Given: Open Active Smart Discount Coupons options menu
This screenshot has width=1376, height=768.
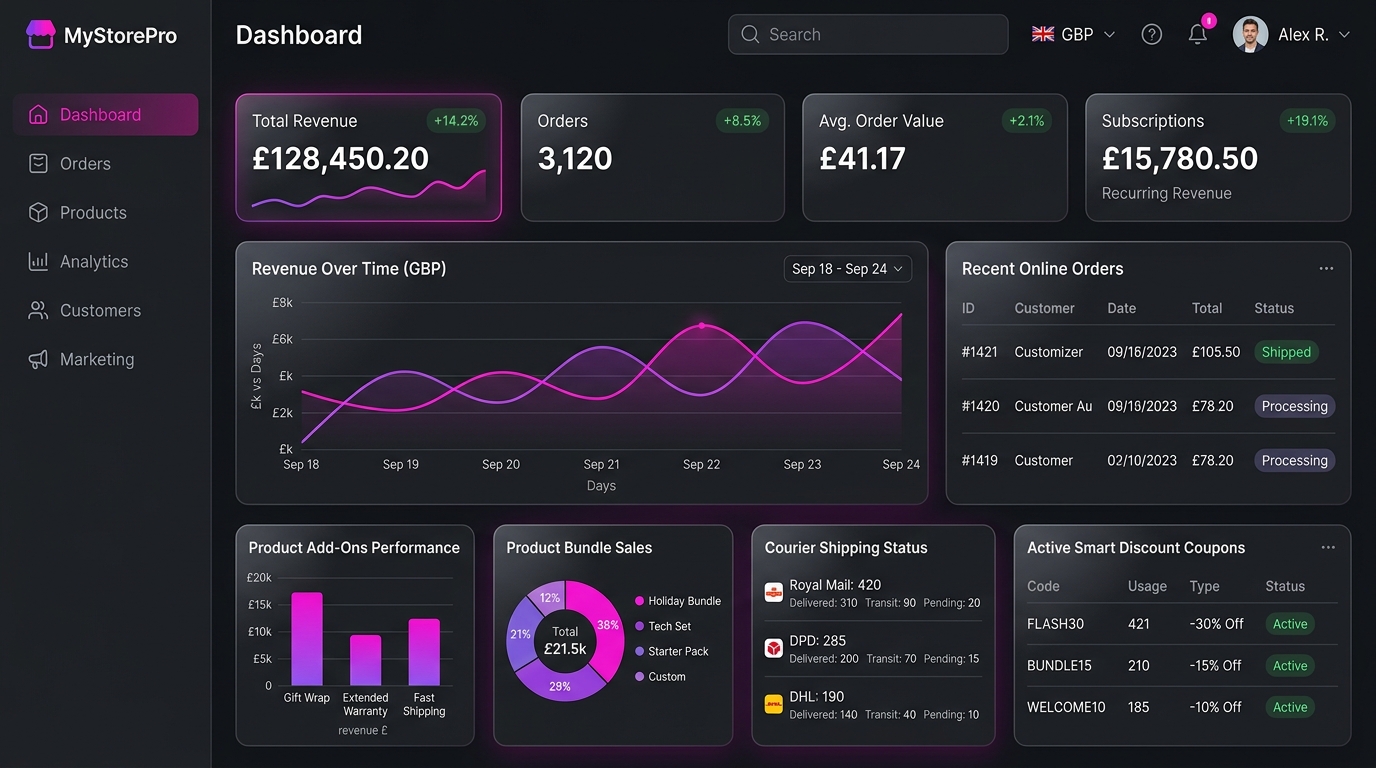Looking at the screenshot, I should pyautogui.click(x=1328, y=547).
